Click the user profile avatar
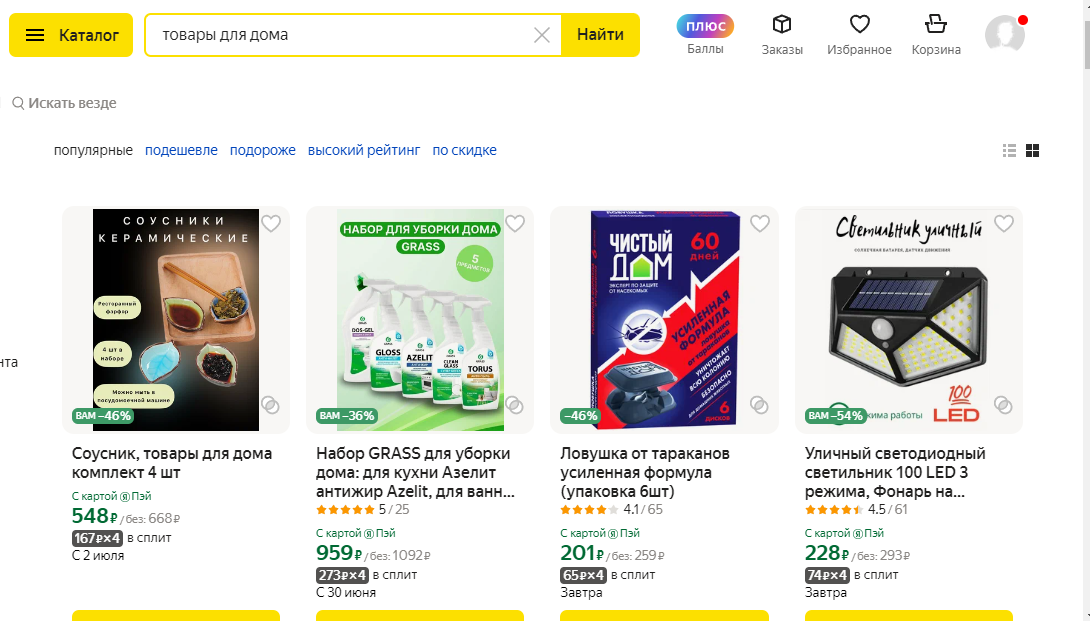Viewport: 1090px width, 621px height. coord(1004,34)
